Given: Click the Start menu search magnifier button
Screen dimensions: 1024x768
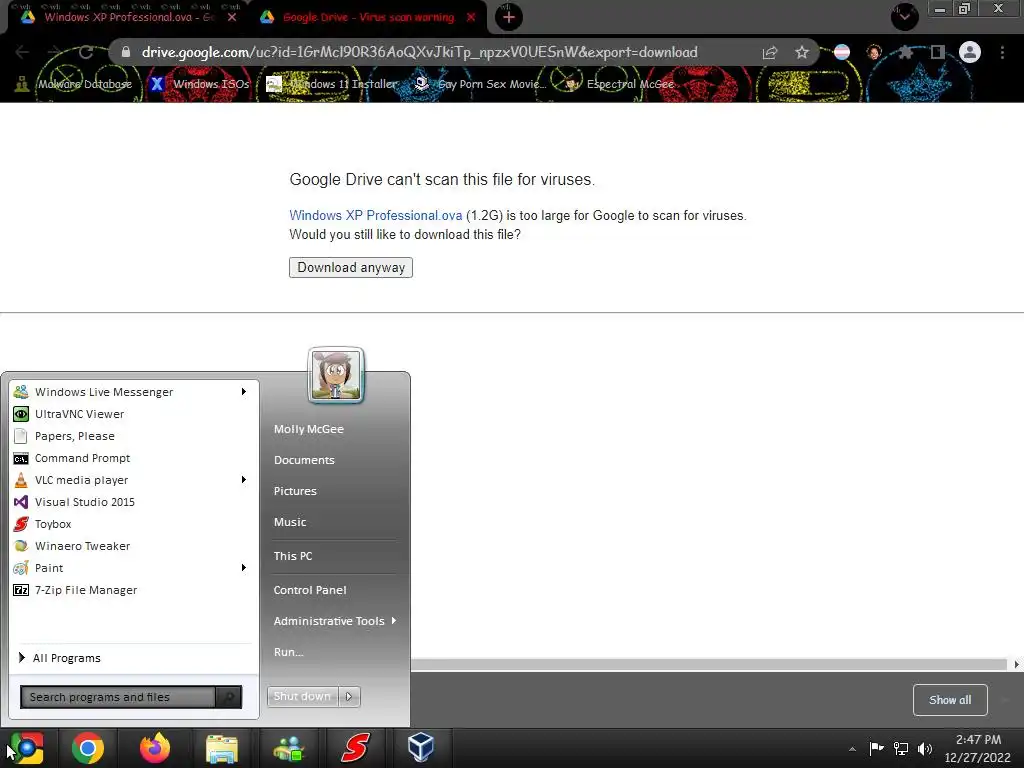Looking at the screenshot, I should [229, 697].
